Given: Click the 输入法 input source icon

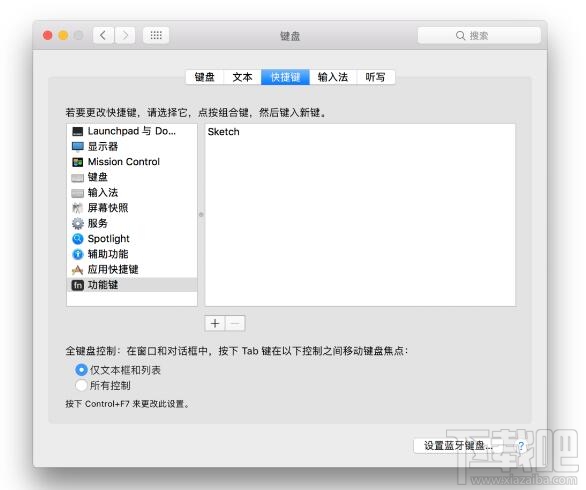Looking at the screenshot, I should 77,193.
